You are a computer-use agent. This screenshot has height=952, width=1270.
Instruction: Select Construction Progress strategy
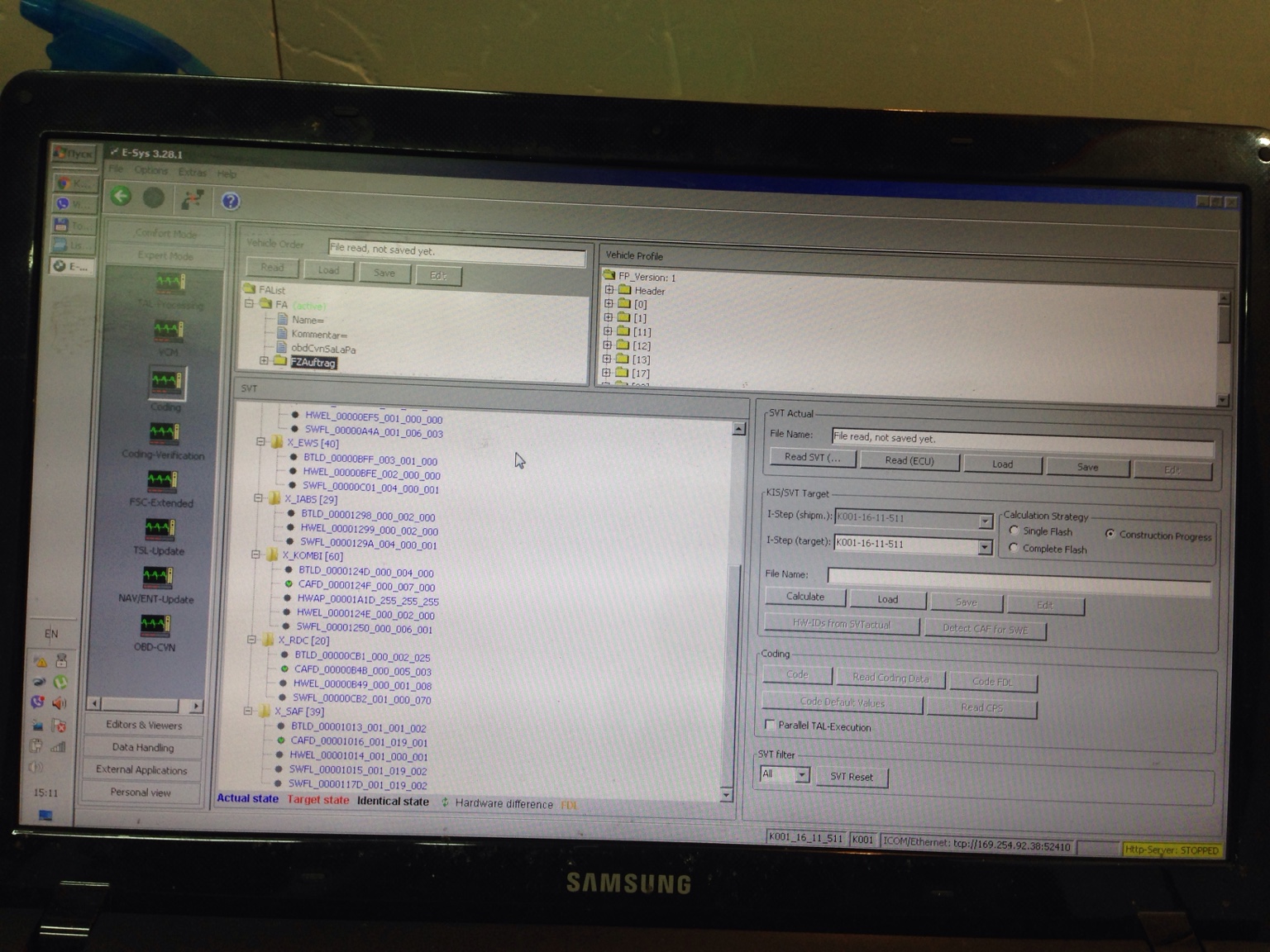pos(1110,534)
